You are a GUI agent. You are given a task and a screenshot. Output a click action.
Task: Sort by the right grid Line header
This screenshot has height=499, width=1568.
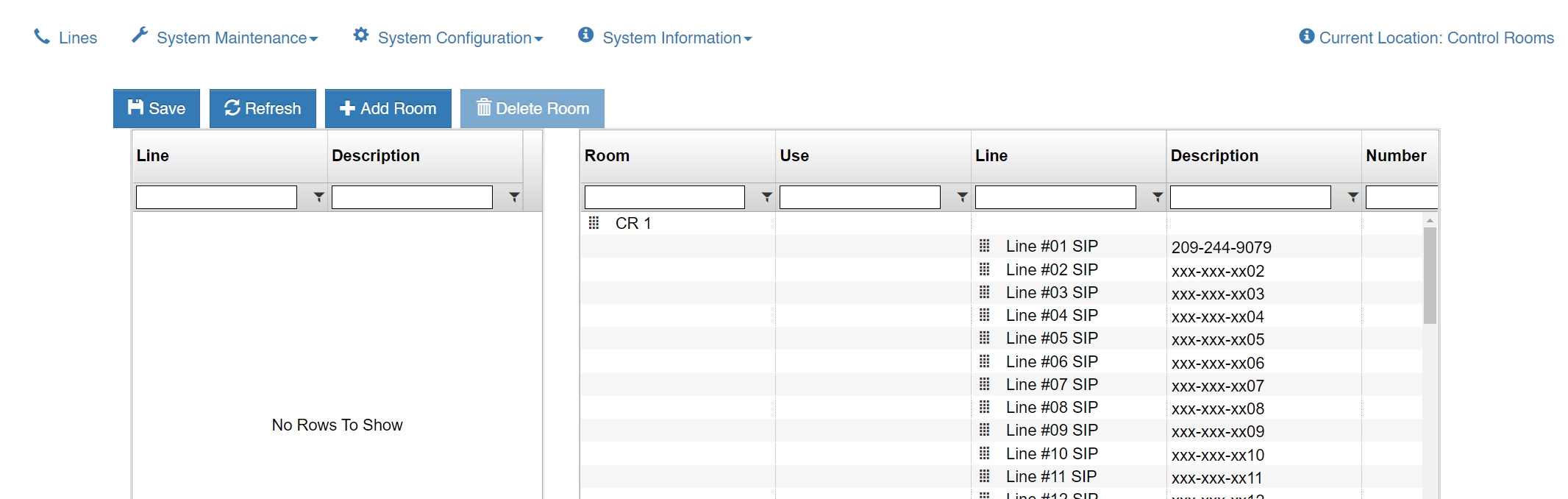tap(1069, 156)
